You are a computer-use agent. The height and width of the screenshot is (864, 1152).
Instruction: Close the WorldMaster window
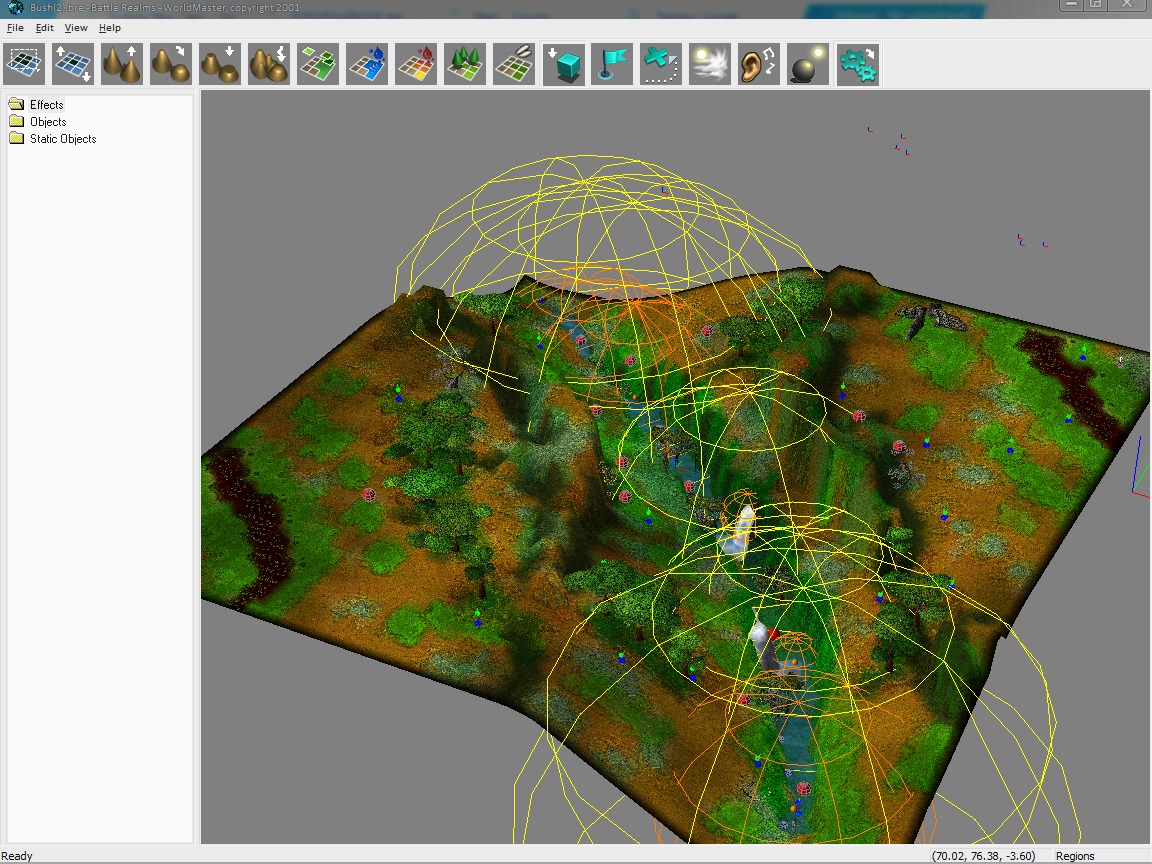[1128, 4]
